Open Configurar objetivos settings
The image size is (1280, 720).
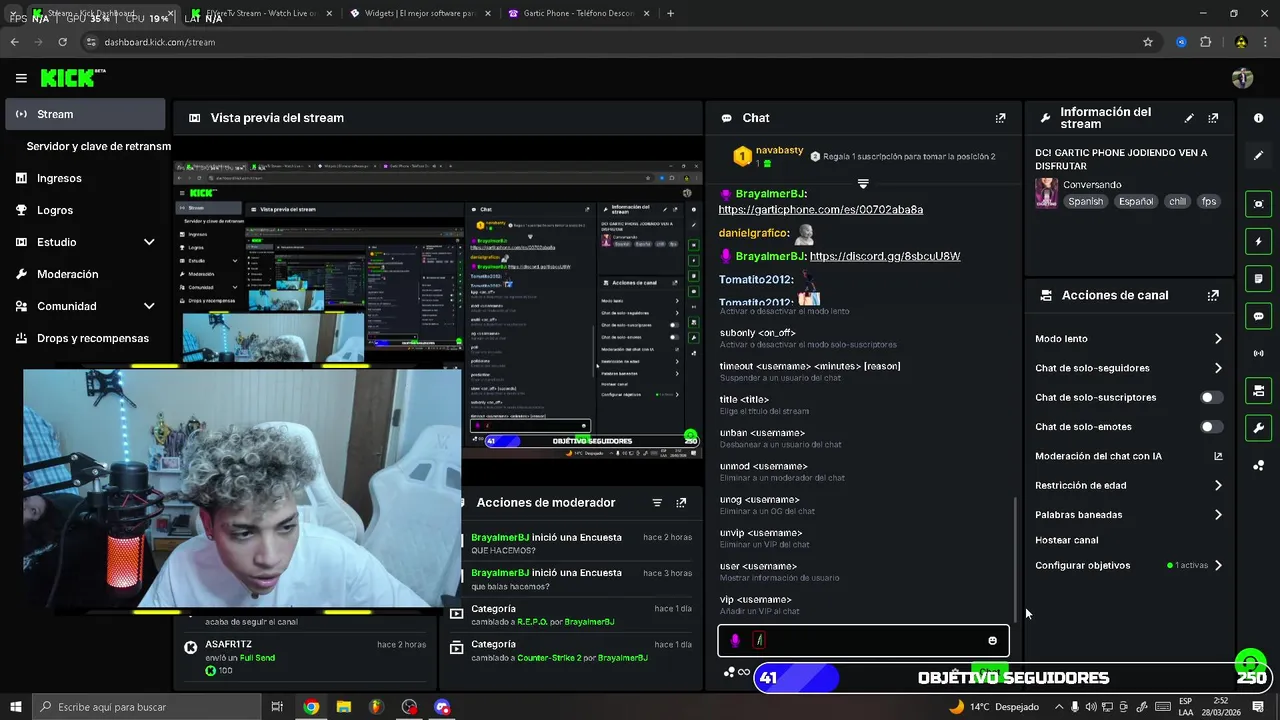tap(1129, 566)
